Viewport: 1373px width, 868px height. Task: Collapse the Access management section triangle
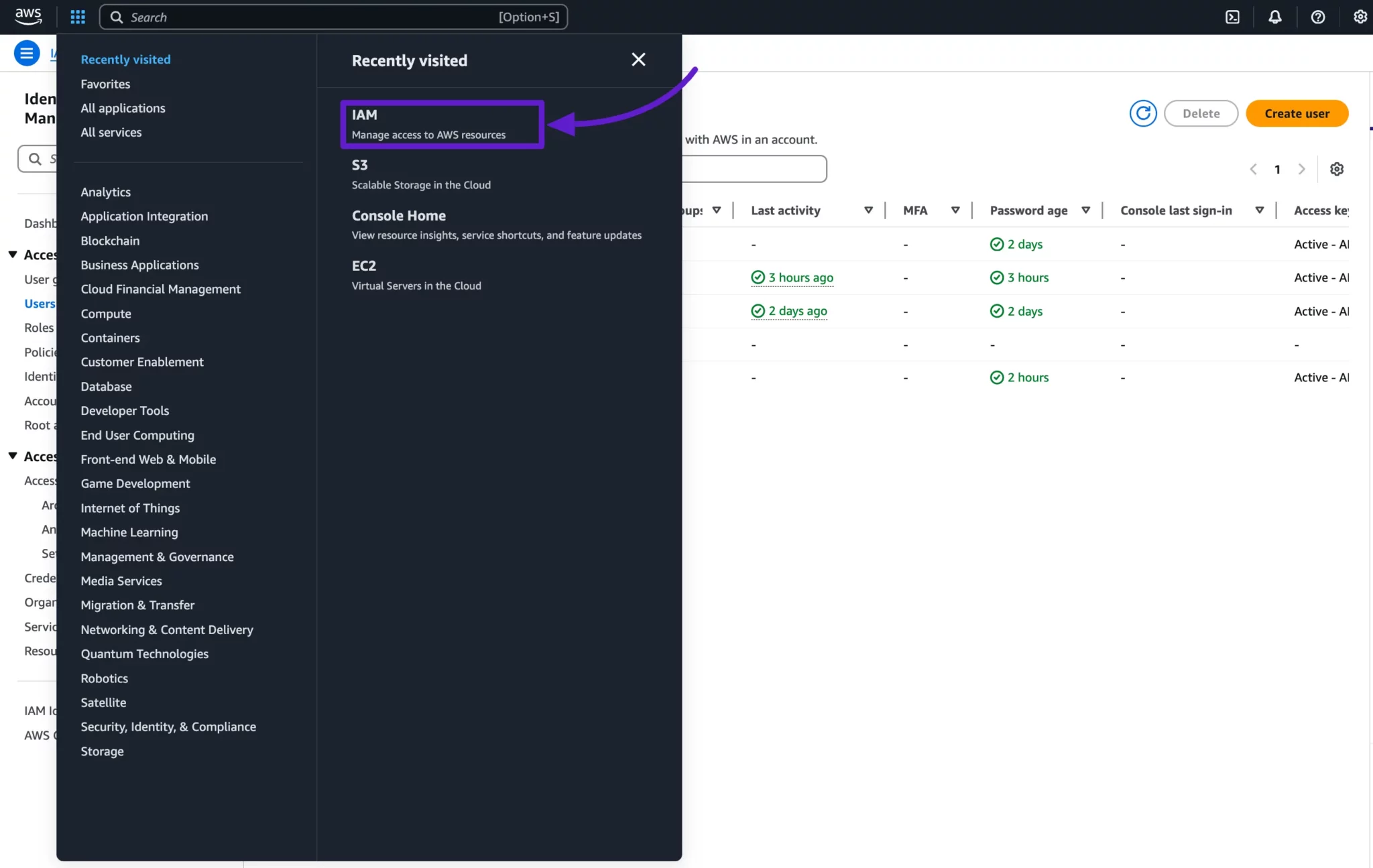[13, 255]
